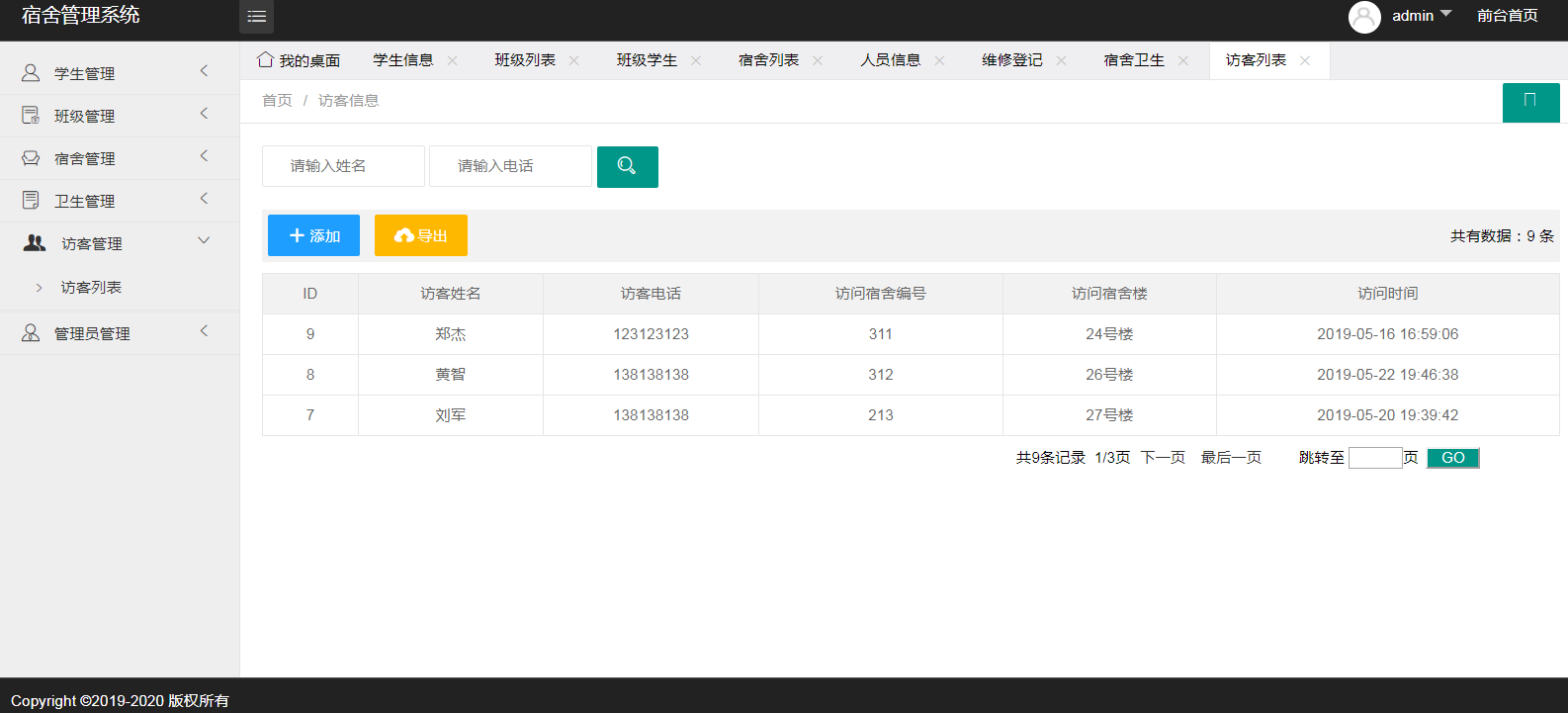
Task: Close the 班级学生 tab
Action: coord(696,60)
